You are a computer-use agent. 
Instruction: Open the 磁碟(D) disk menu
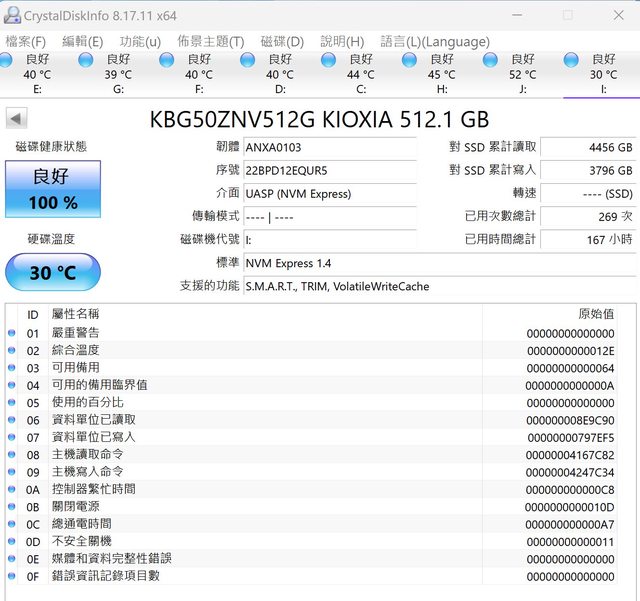tap(282, 41)
